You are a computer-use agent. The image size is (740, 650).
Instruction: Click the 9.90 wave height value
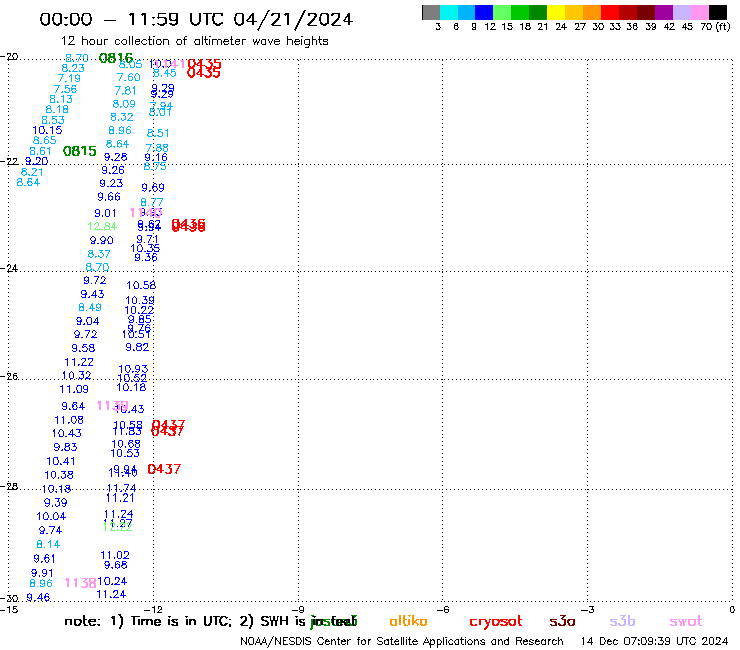coord(101,240)
